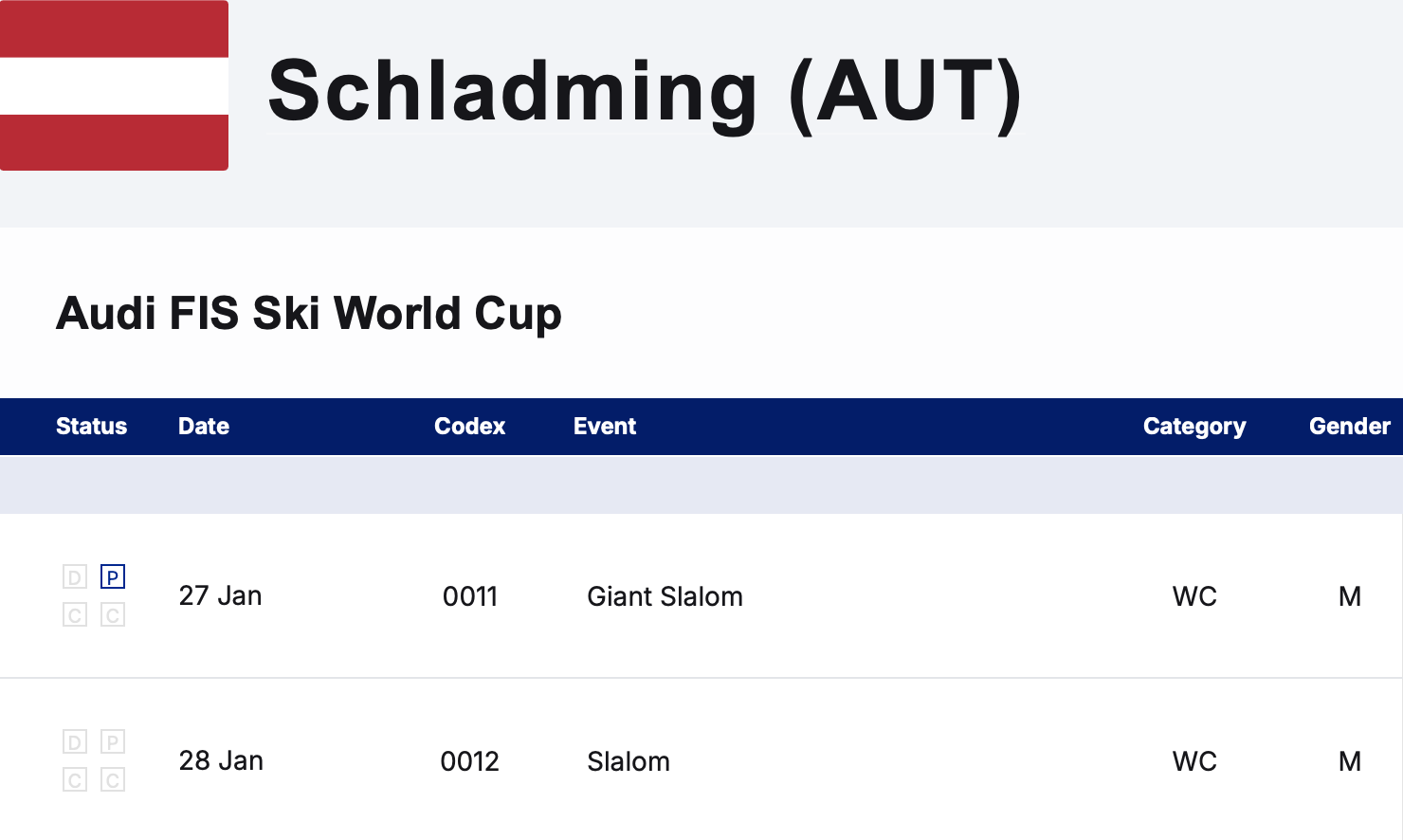Click the Status column header

(x=91, y=427)
